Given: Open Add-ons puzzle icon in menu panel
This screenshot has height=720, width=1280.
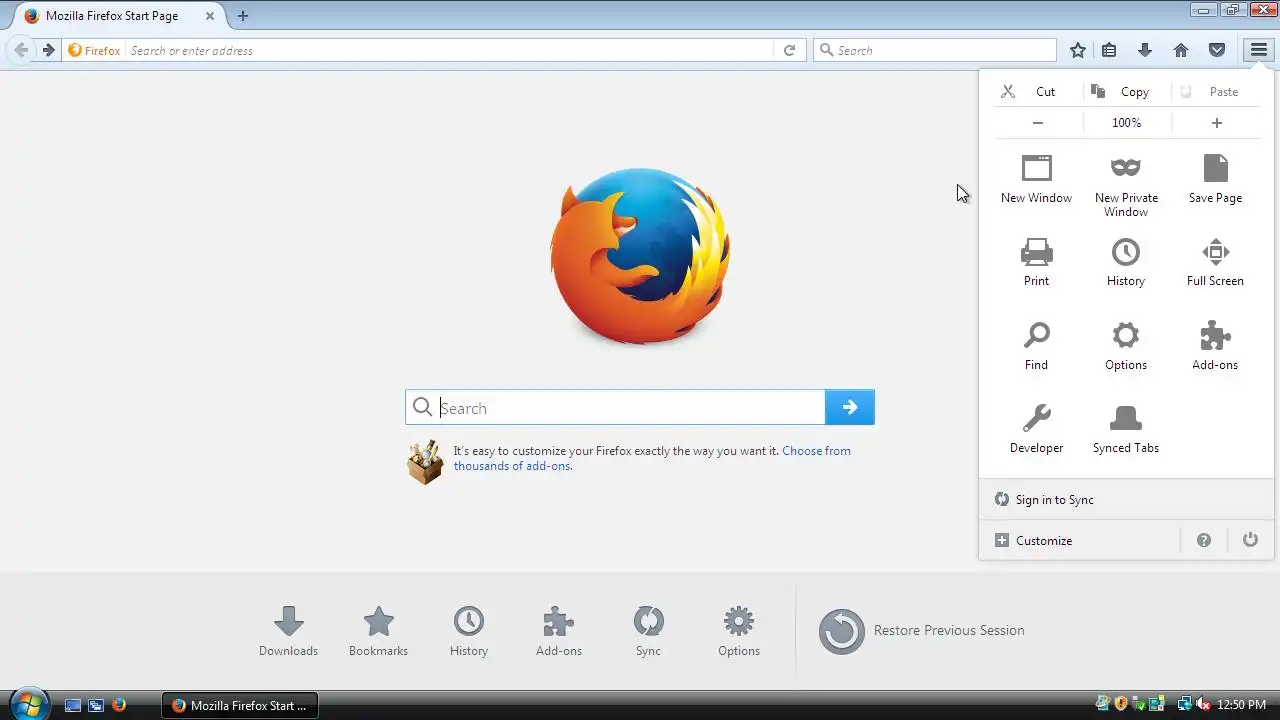Looking at the screenshot, I should (x=1215, y=347).
